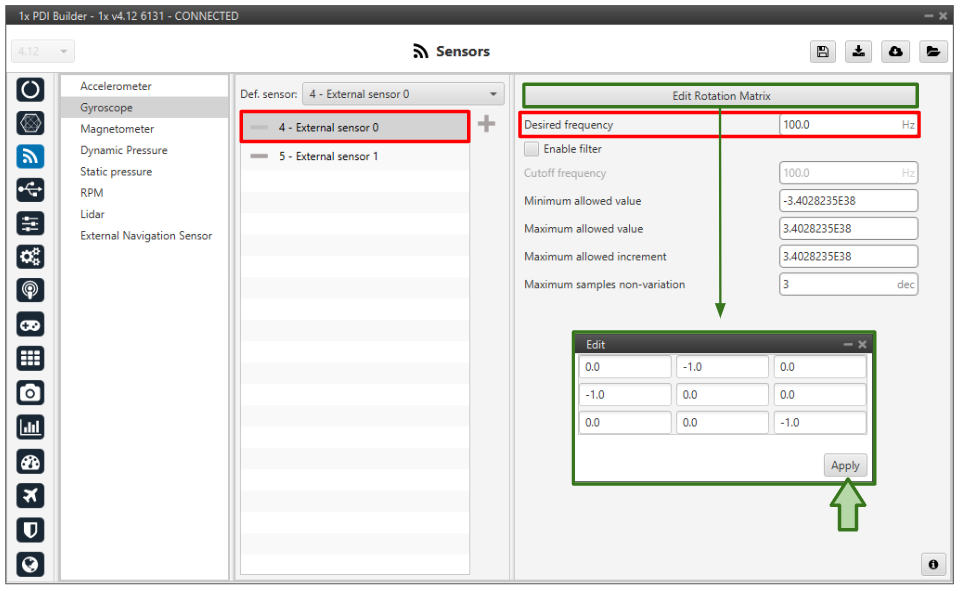The height and width of the screenshot is (591, 960).
Task: Open the camera sidebar icon
Action: 31,393
